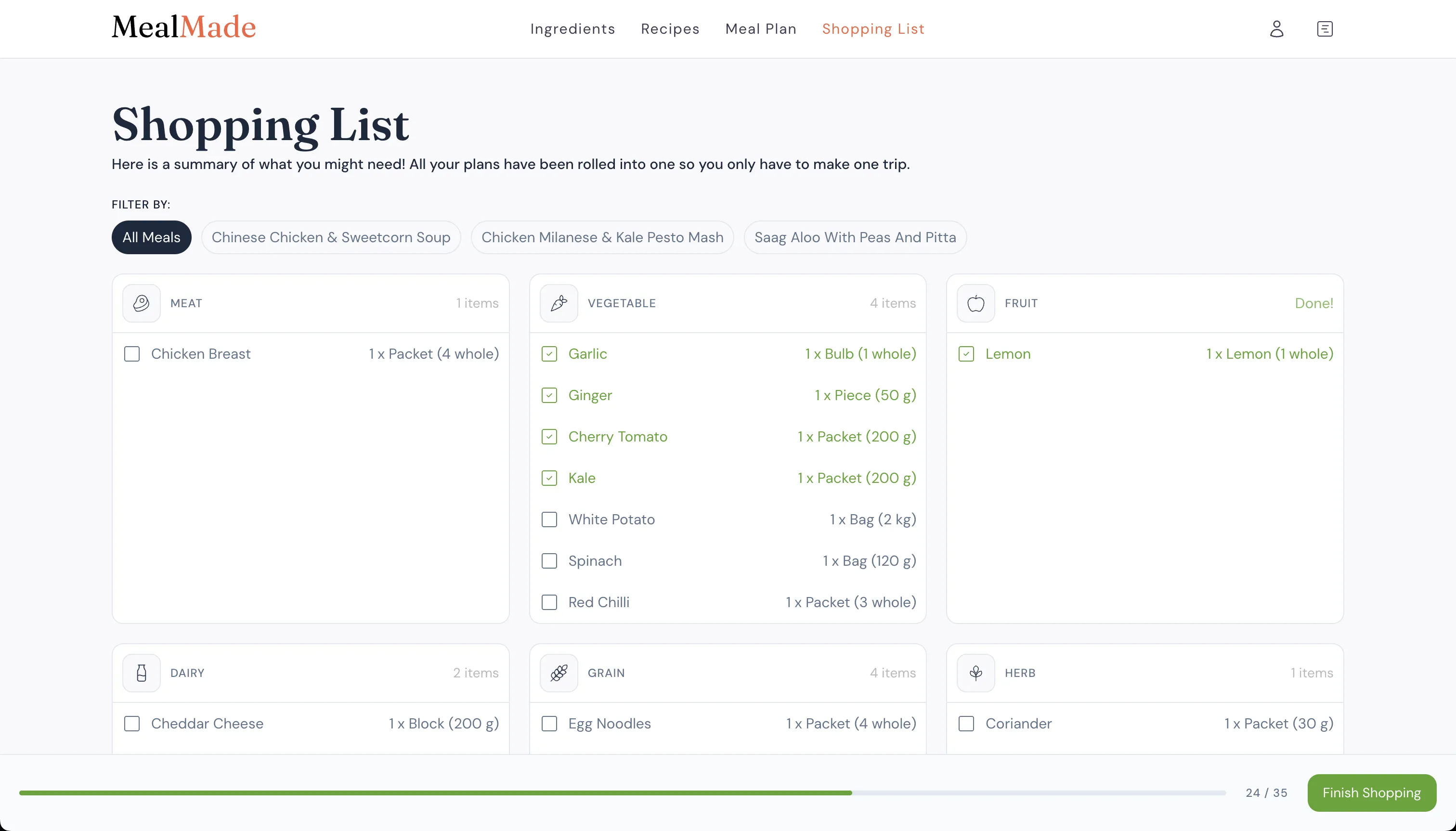Screen dimensions: 1456x831
Task: Check the Chicken Breast checkbox
Action: (132, 353)
